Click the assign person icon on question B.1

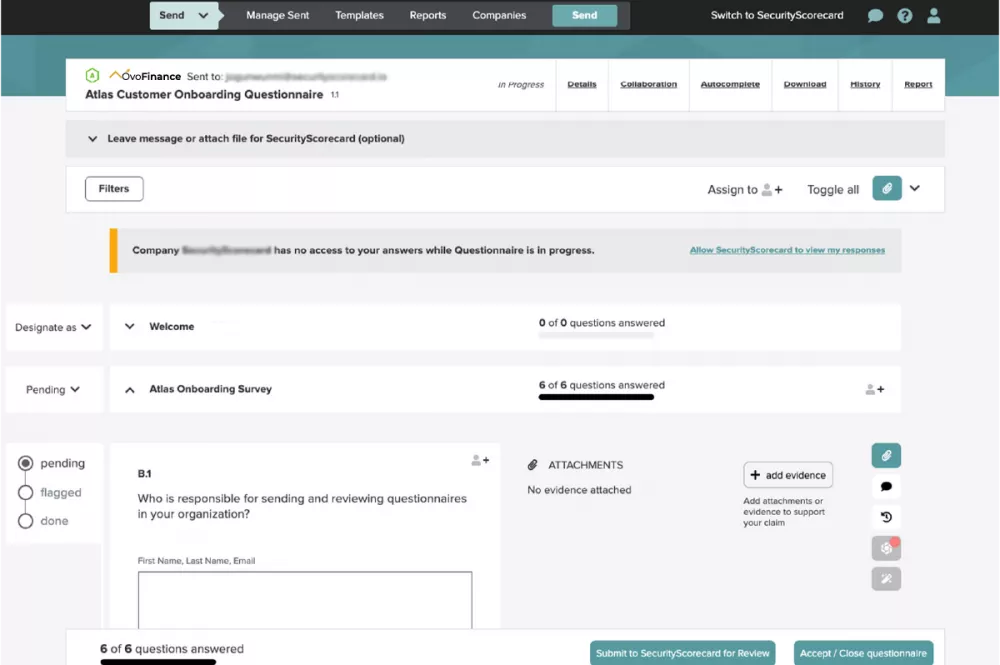pos(480,461)
